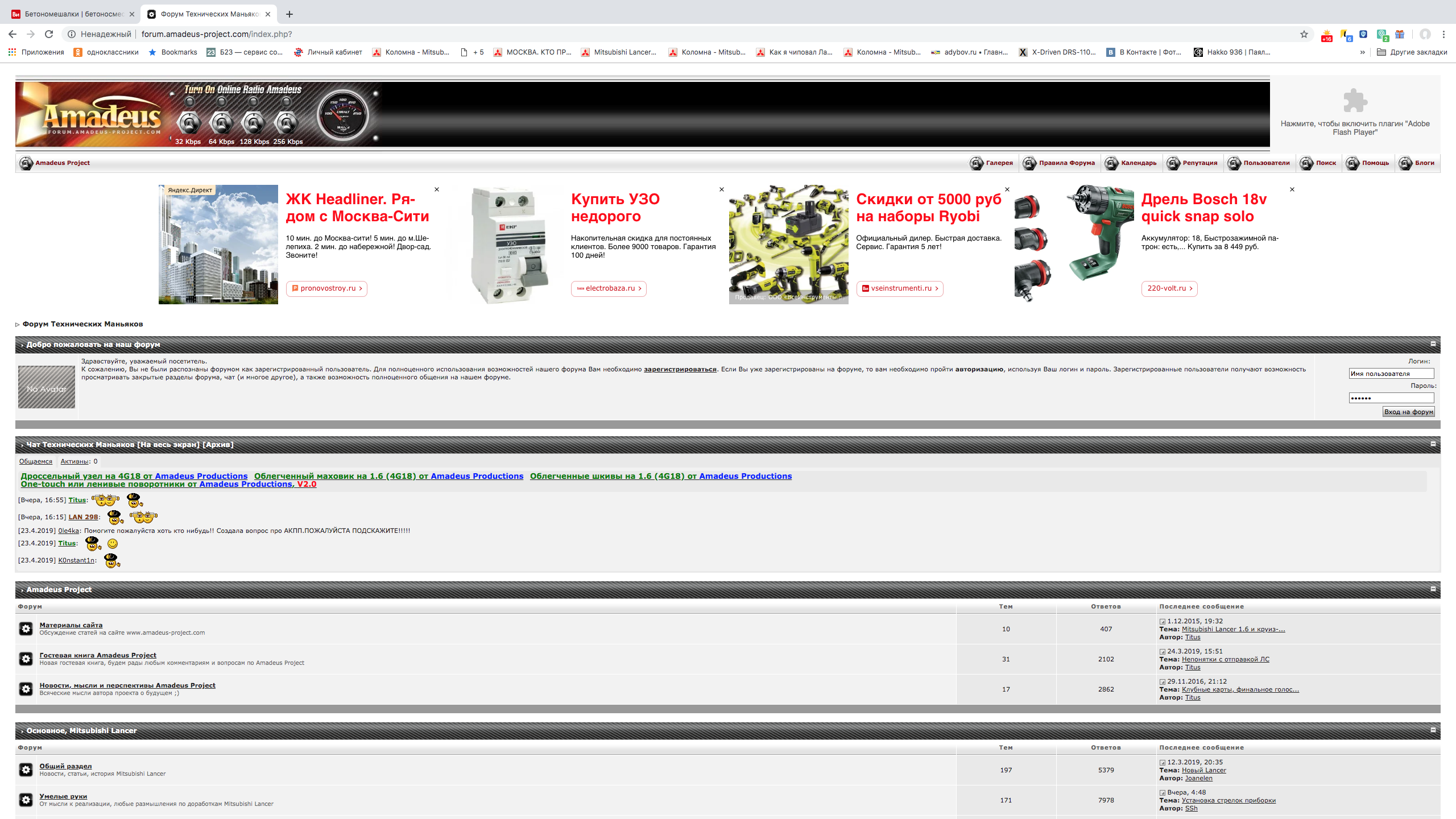Click the Amadeus forum logo banner
Image resolution: width=1456 pixels, height=819 pixels.
pyautogui.click(x=93, y=114)
